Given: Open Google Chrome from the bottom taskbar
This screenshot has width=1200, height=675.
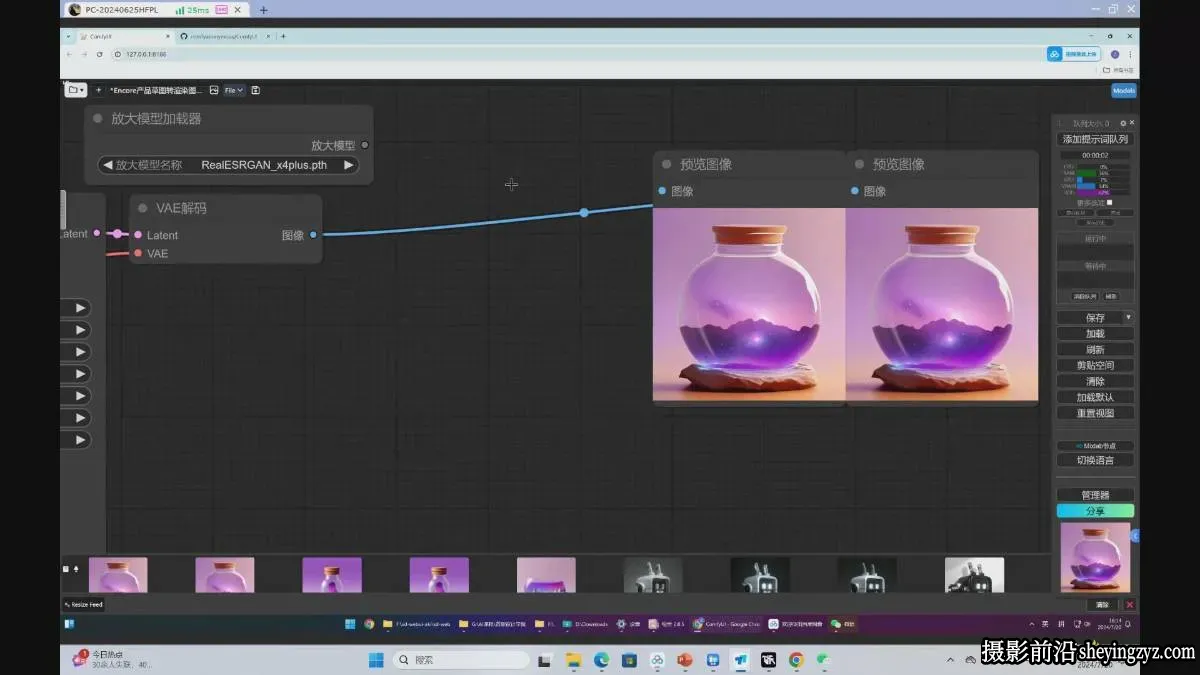Looking at the screenshot, I should coord(796,660).
